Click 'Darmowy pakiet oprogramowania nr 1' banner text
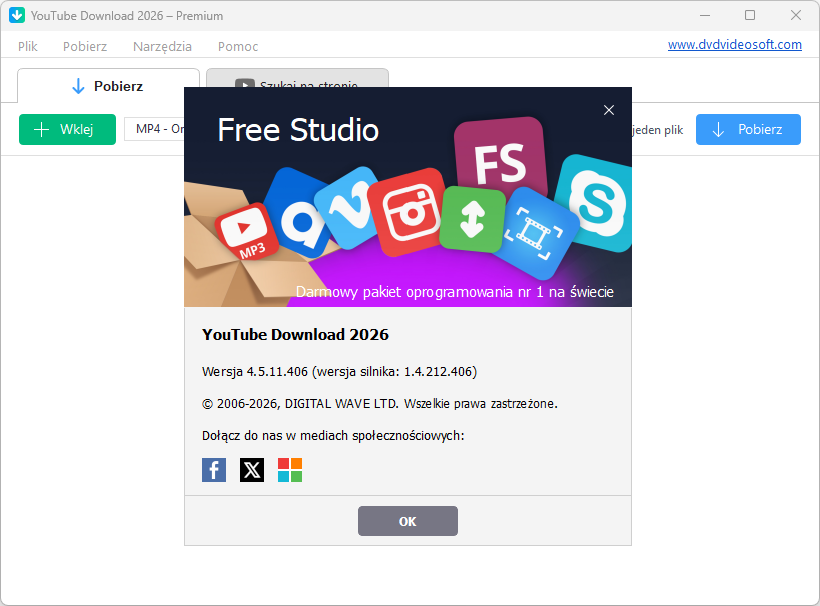 pyautogui.click(x=454, y=292)
